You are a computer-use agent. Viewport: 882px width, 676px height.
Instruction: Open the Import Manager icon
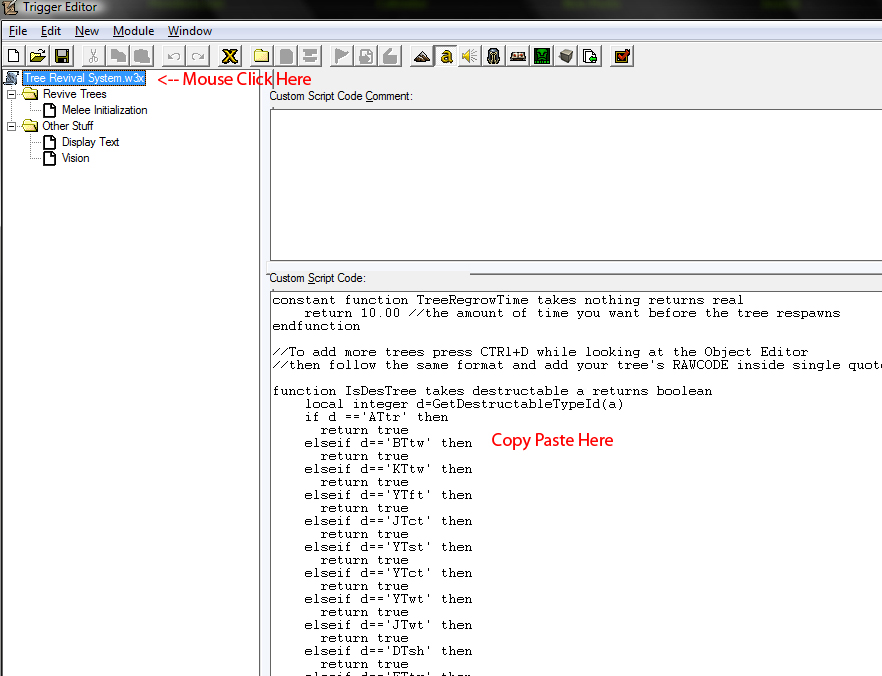point(590,56)
